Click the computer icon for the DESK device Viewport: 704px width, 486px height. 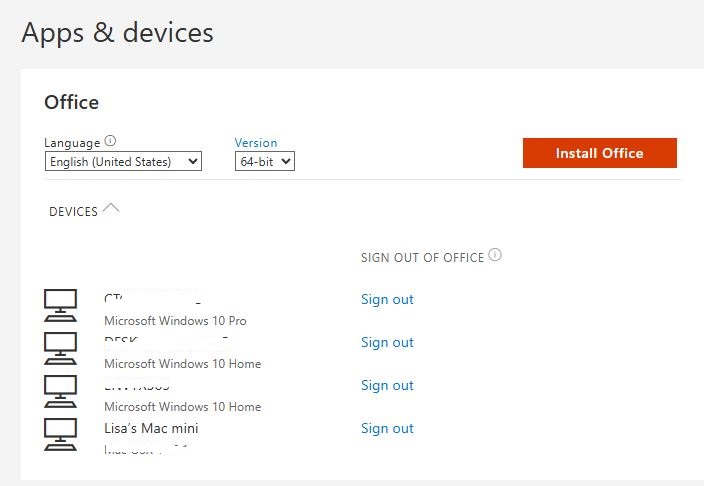61,347
